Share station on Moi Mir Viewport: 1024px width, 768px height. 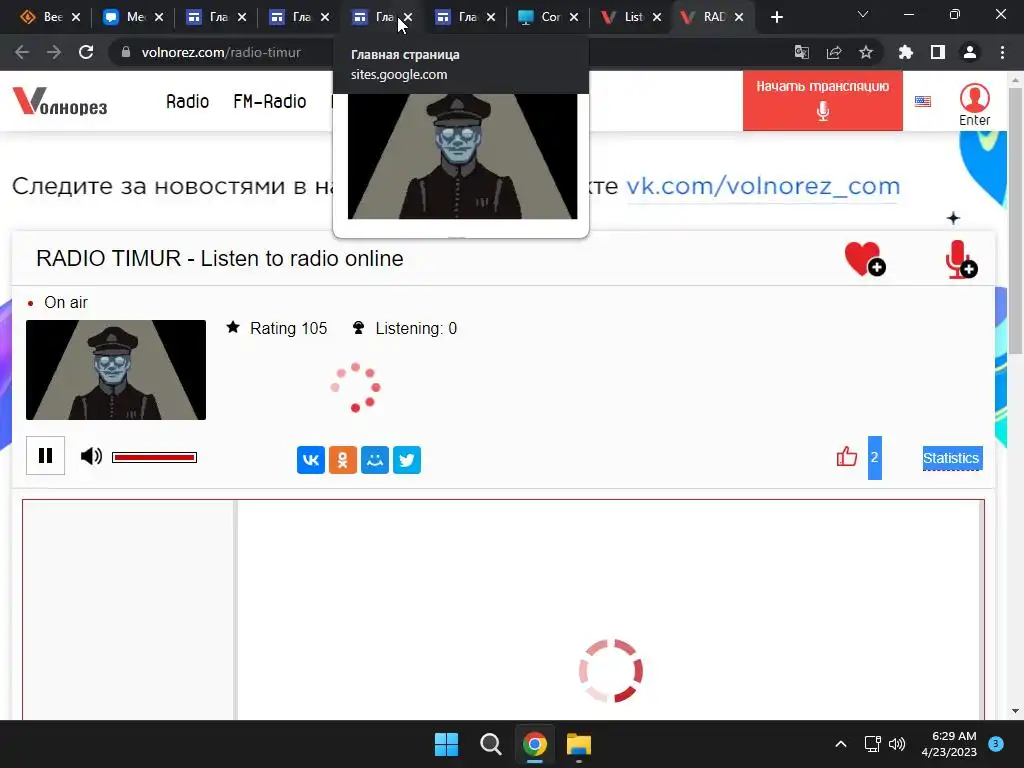(375, 460)
